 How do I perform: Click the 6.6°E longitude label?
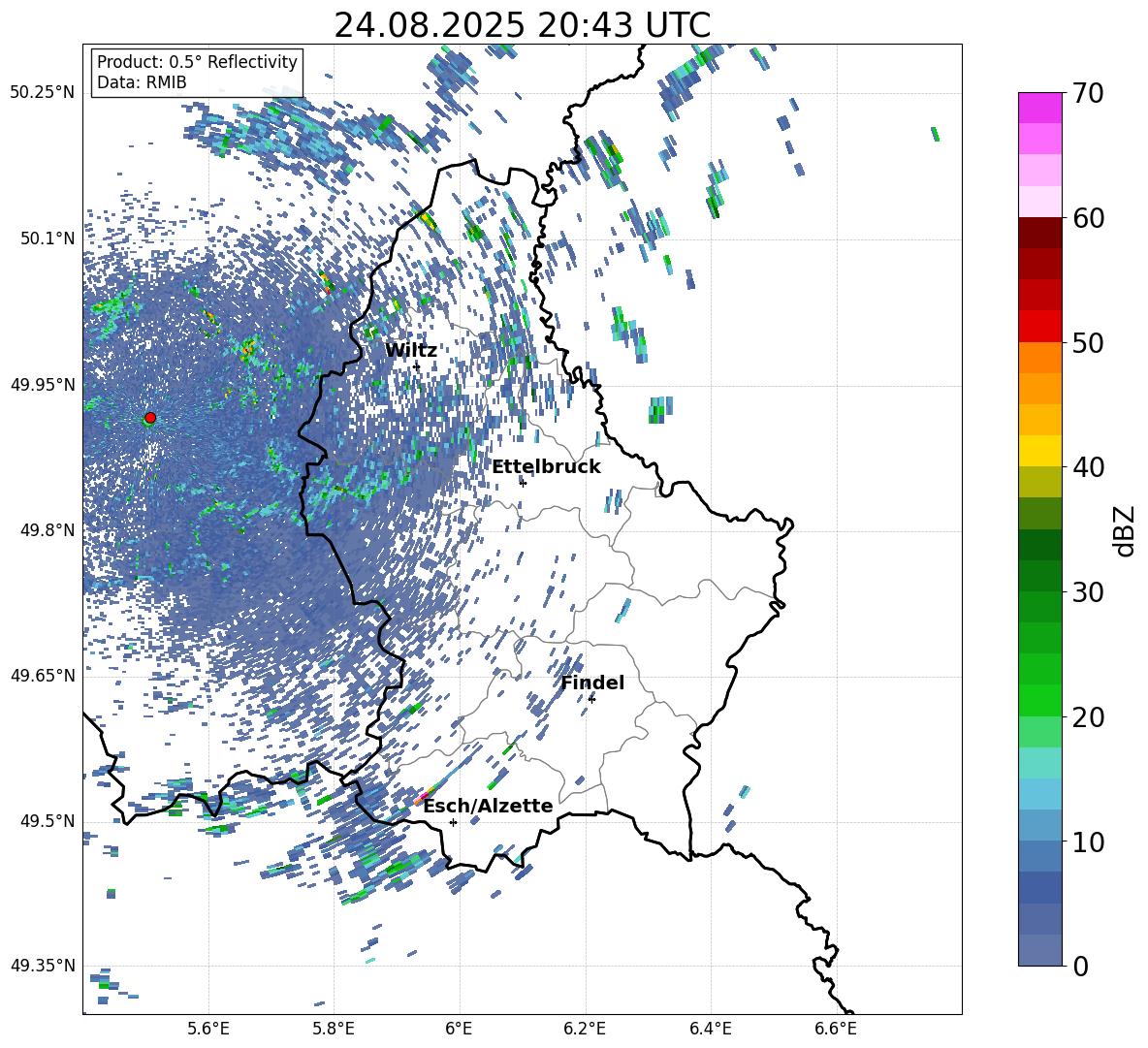(x=836, y=1029)
